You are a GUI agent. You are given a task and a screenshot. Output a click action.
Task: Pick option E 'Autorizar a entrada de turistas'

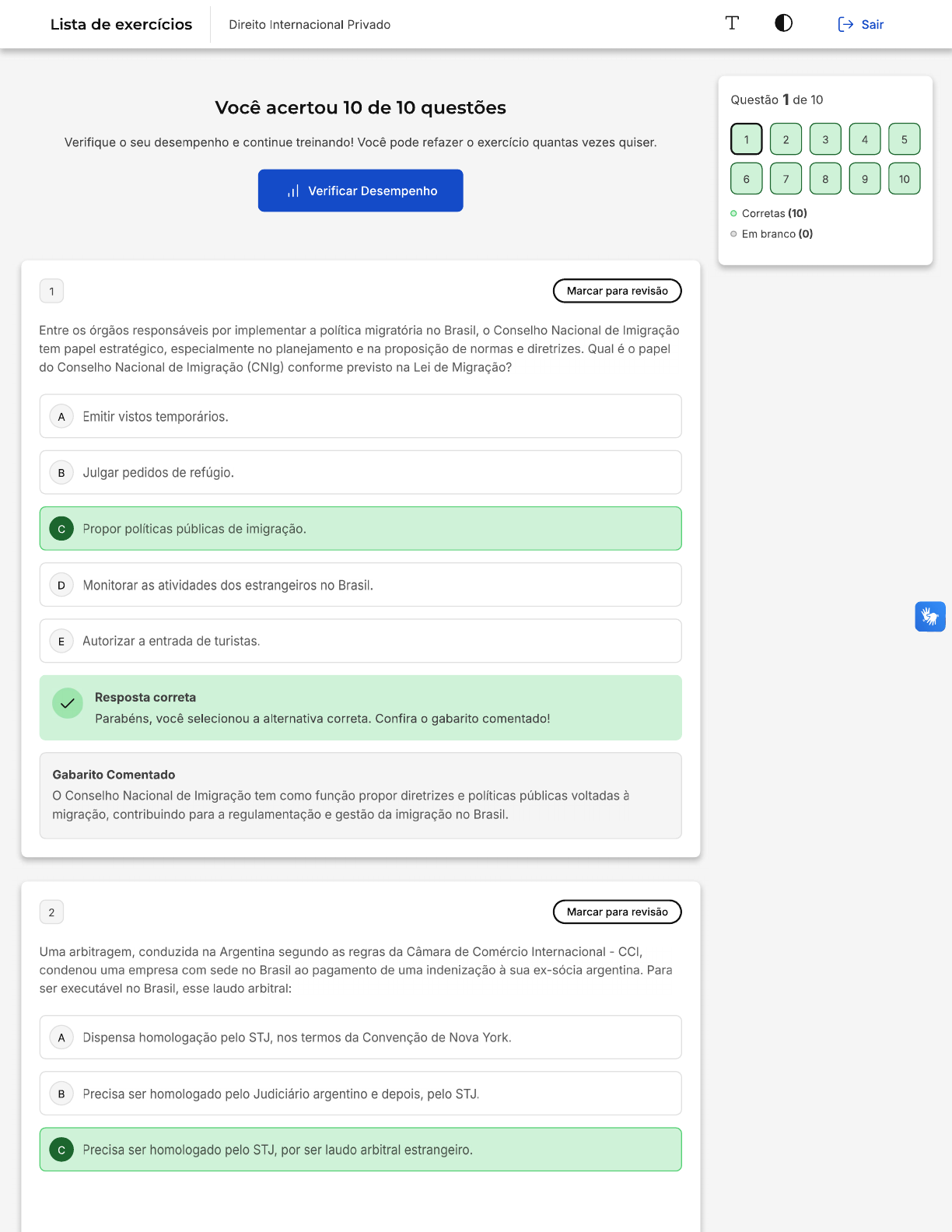point(360,641)
